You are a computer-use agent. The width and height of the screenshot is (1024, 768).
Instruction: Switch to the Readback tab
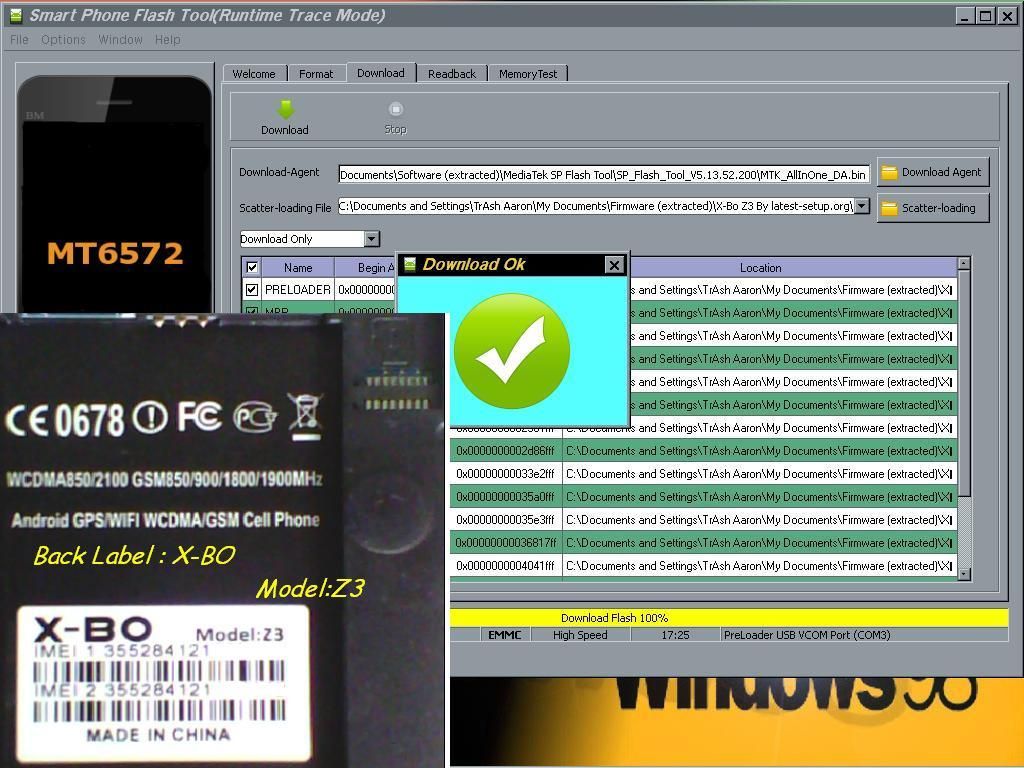pyautogui.click(x=452, y=74)
